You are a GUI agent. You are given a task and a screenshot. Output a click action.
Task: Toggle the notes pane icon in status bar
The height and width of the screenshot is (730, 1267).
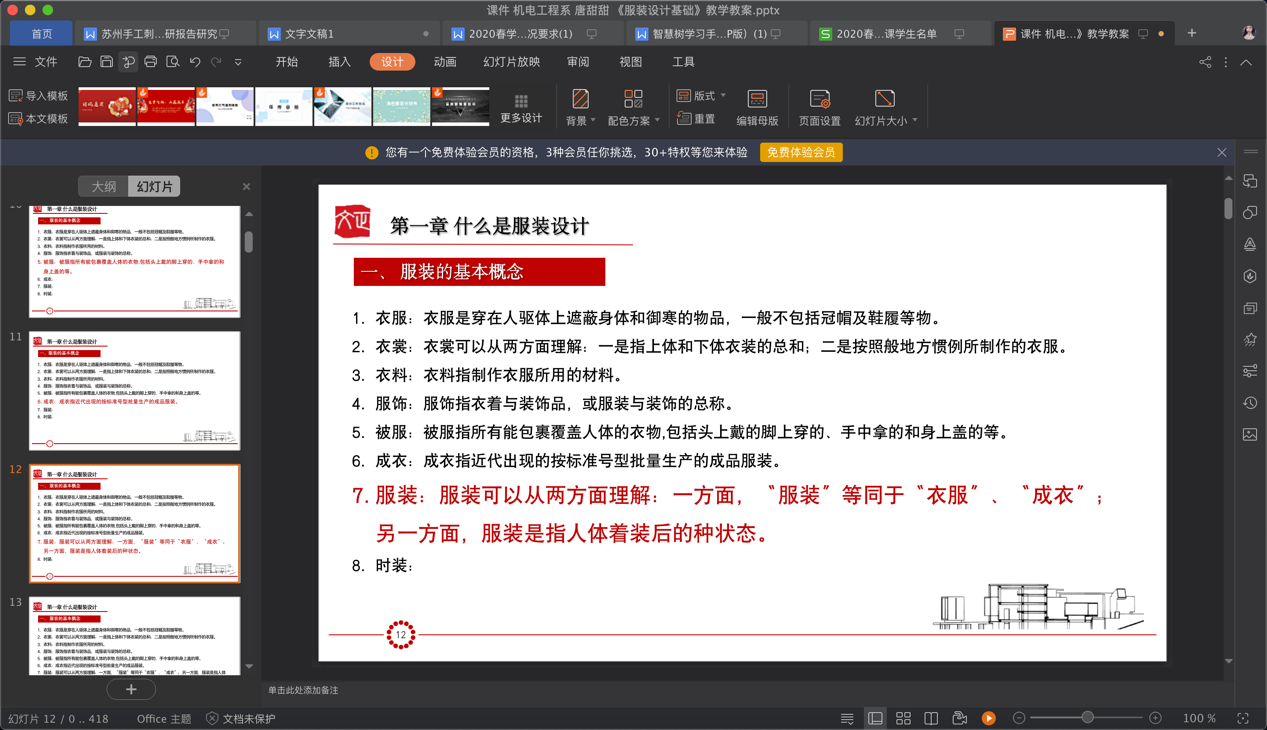[x=847, y=718]
